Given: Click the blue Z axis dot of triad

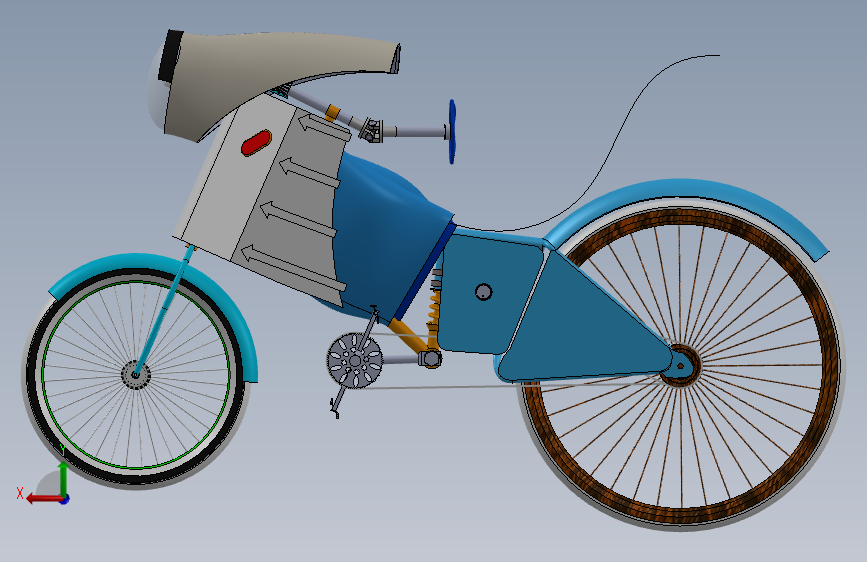Looking at the screenshot, I should click(x=65, y=499).
